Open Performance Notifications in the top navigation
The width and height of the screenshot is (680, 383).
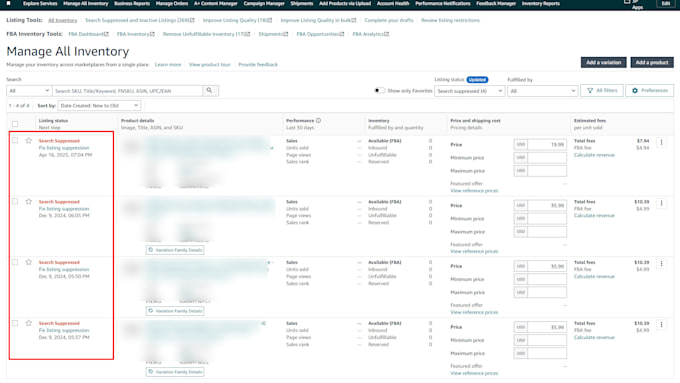tap(443, 3)
